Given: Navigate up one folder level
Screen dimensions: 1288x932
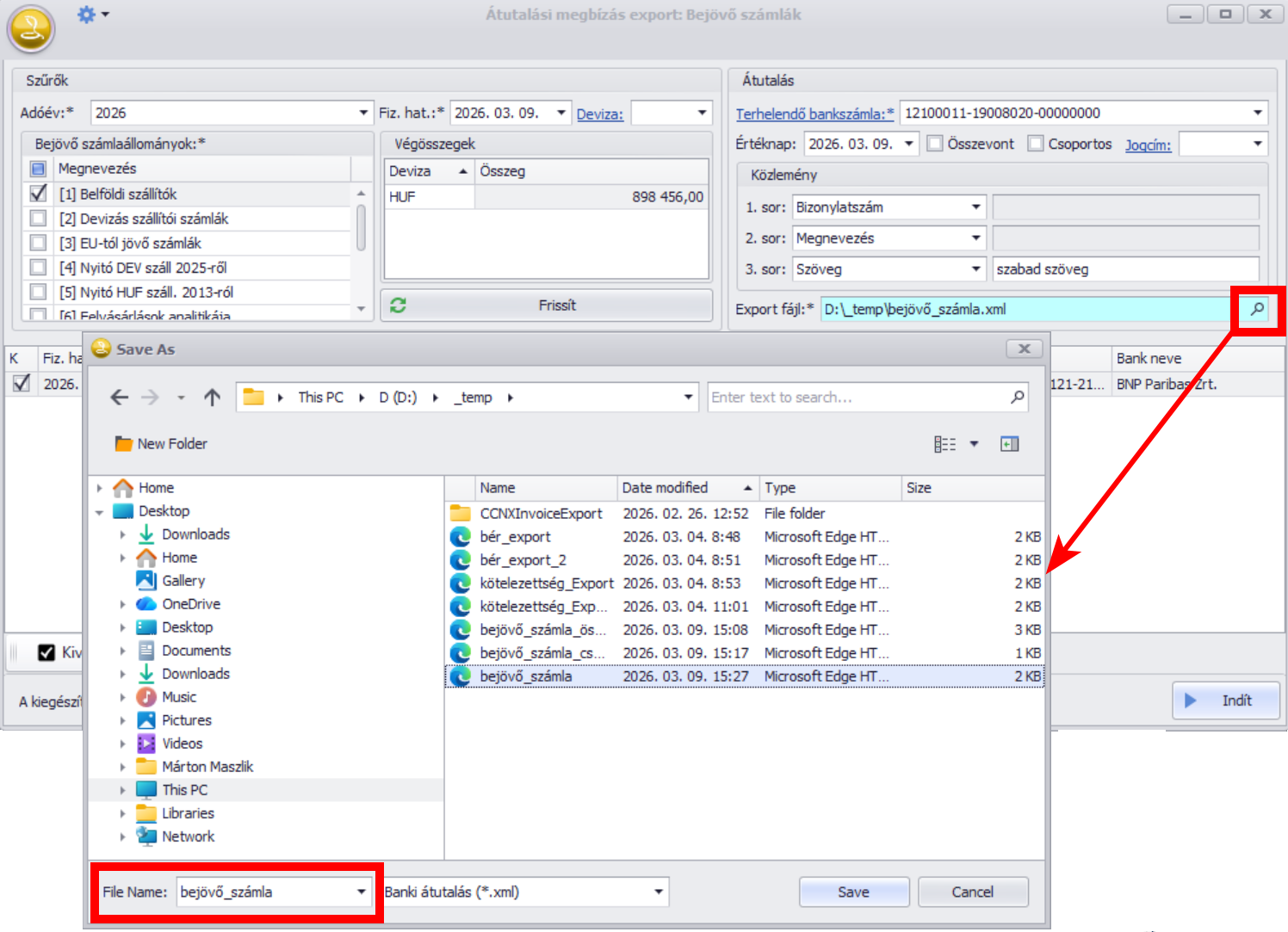Looking at the screenshot, I should coord(212,398).
